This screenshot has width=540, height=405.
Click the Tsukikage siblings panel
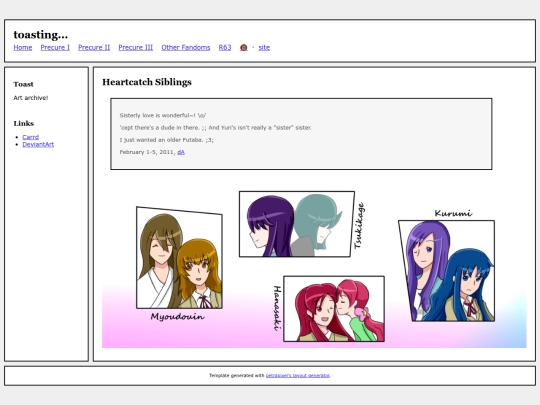(x=297, y=224)
